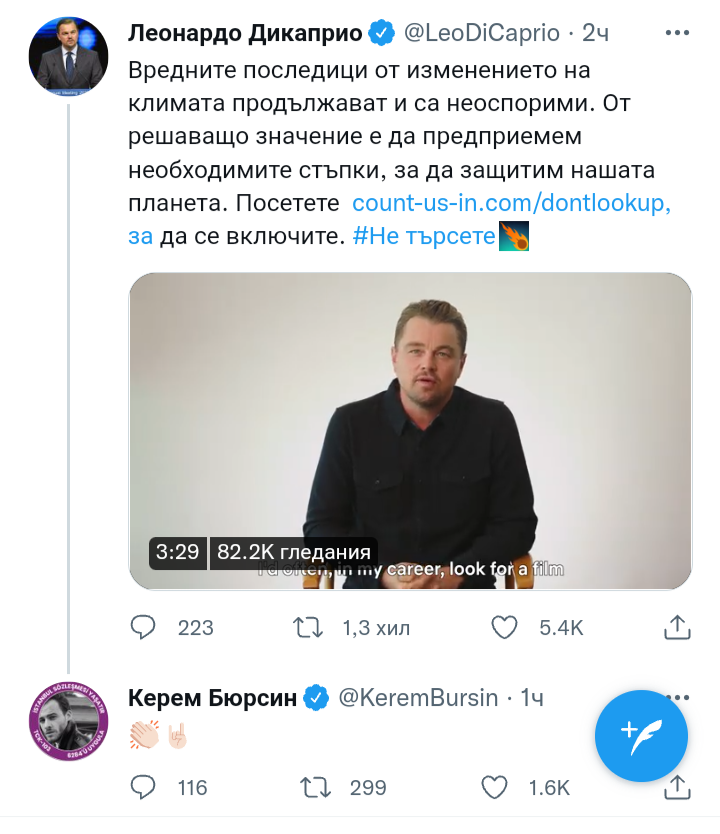
Task: Open the #Не търсете hashtag
Action: pyautogui.click(x=425, y=237)
